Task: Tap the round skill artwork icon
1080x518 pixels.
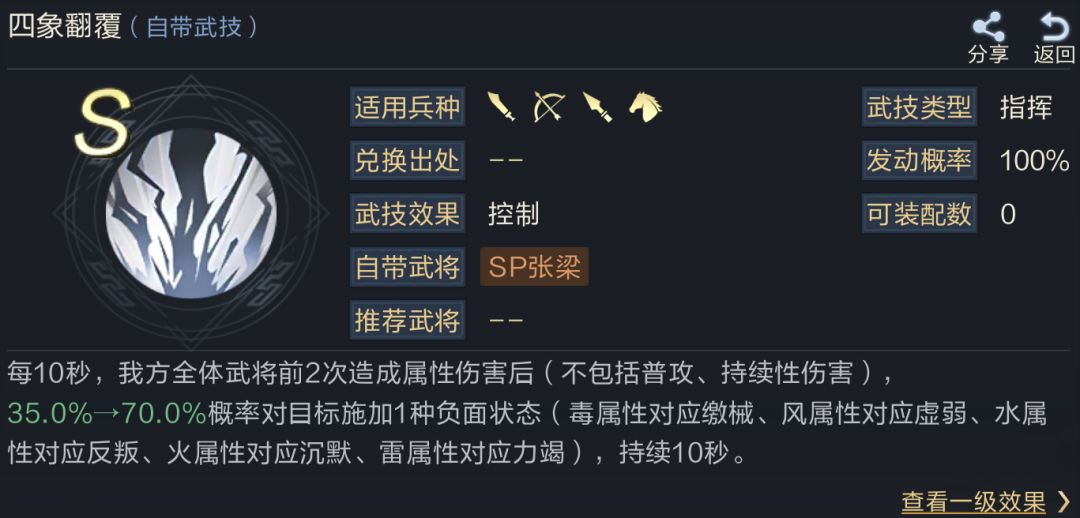Action: click(x=191, y=214)
